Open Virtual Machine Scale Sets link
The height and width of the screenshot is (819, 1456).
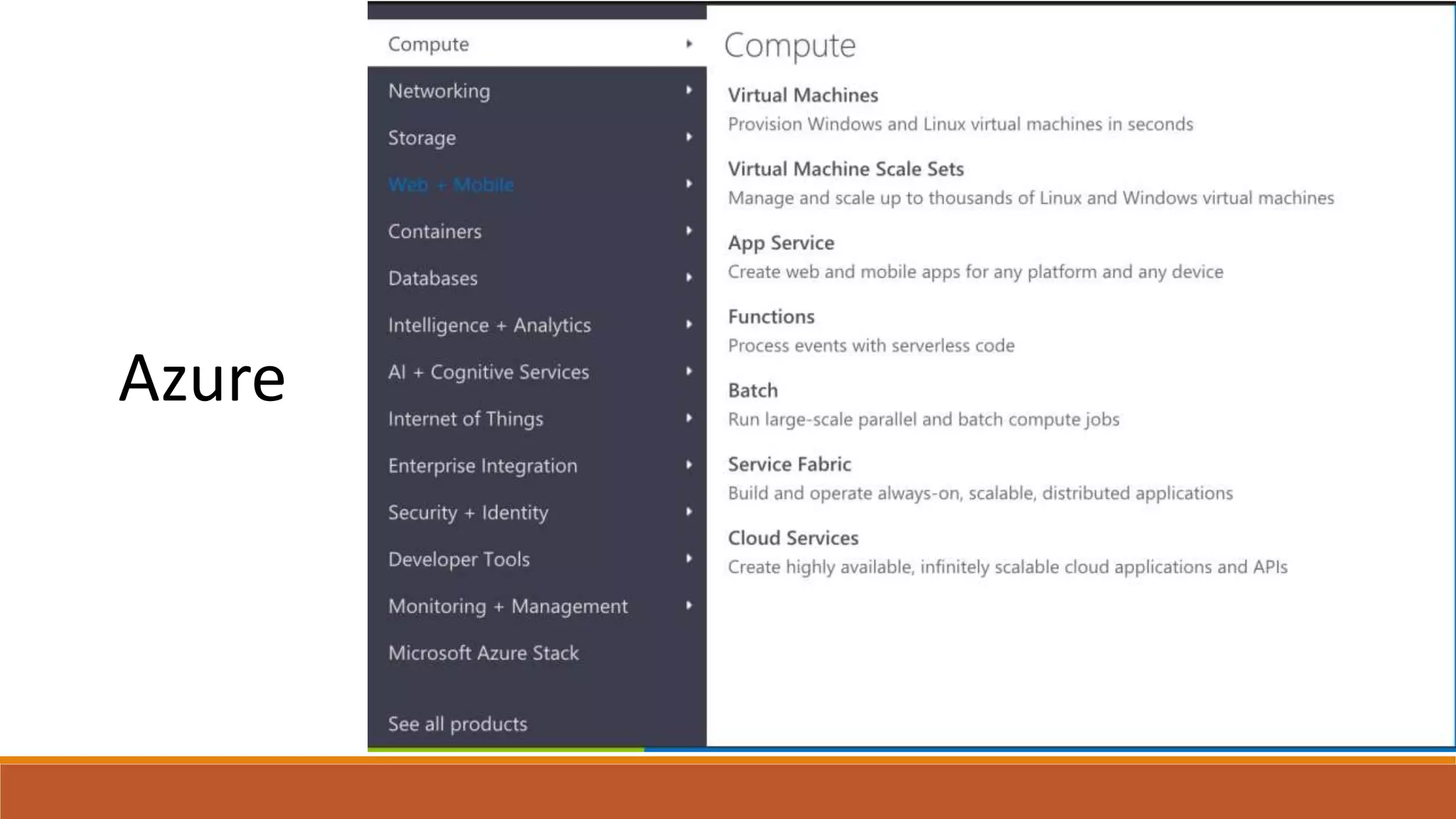pyautogui.click(x=845, y=169)
